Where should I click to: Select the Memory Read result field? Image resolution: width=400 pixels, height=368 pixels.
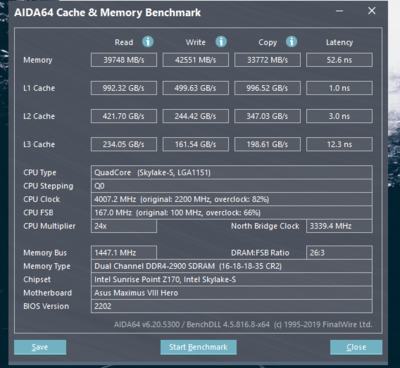pyautogui.click(x=124, y=60)
